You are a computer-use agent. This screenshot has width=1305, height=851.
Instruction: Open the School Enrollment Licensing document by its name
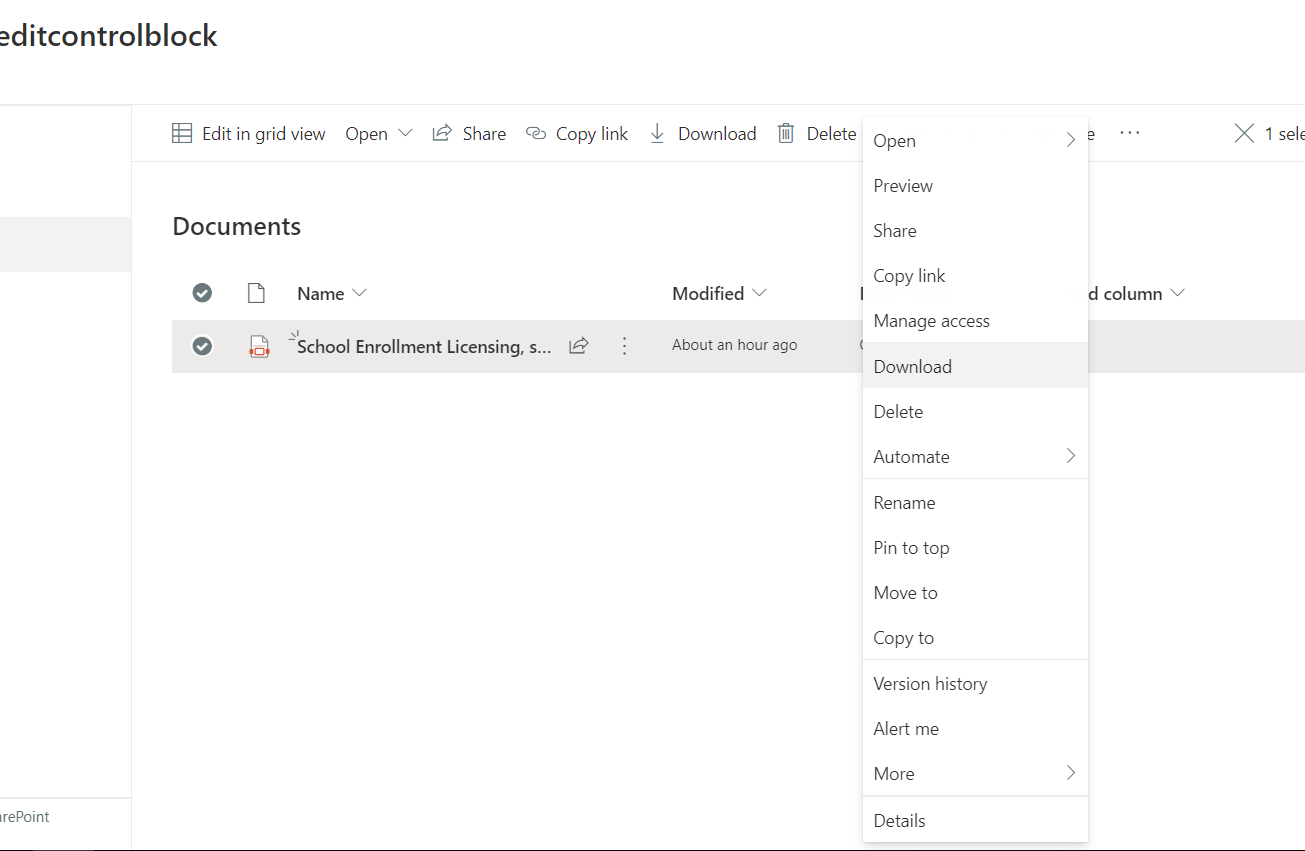pyautogui.click(x=420, y=346)
